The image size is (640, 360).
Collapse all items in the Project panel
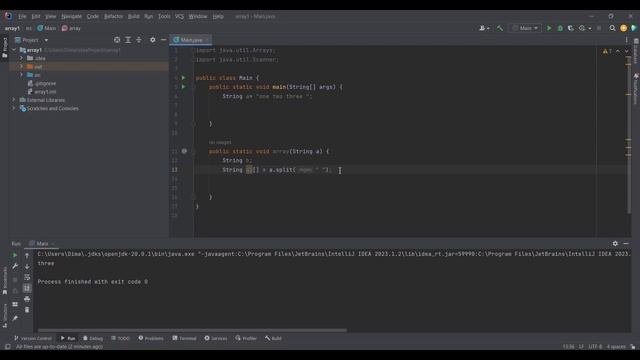coord(139,40)
